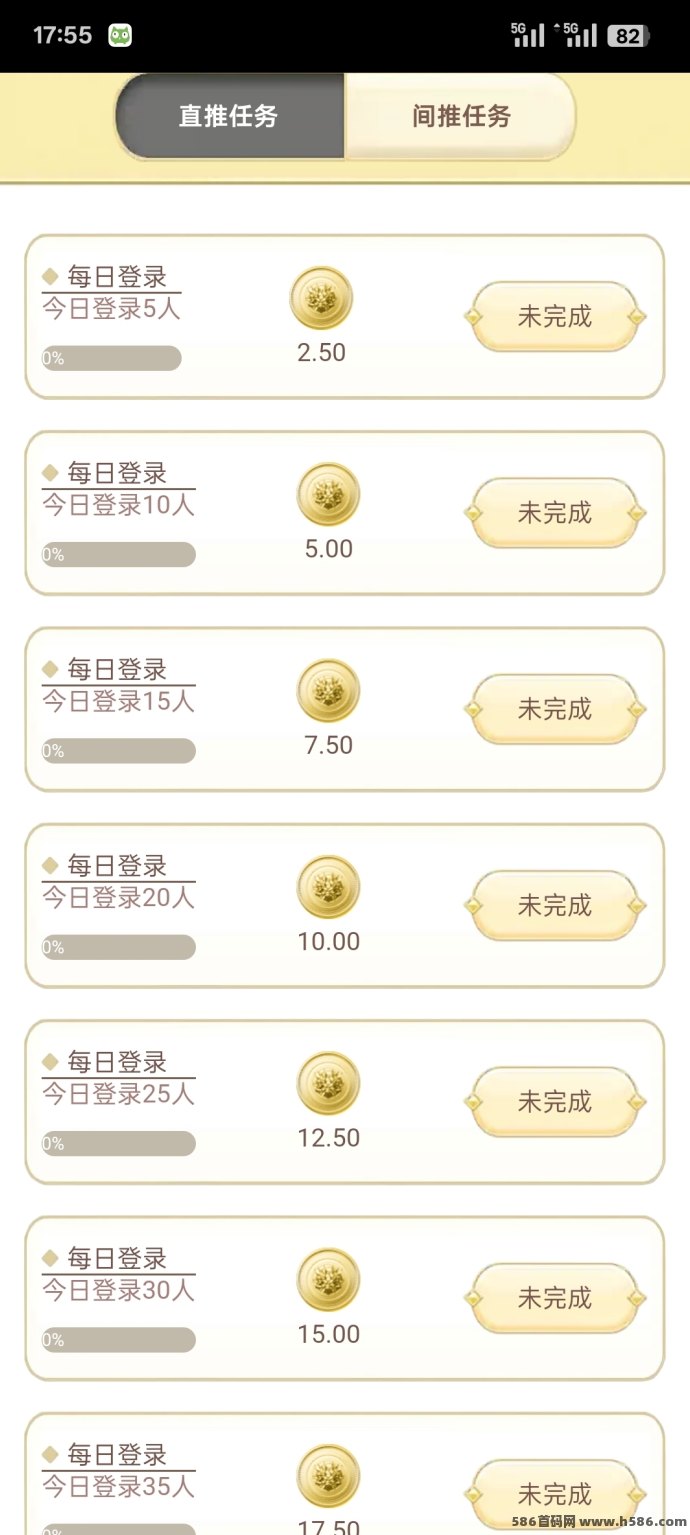
Task: Tap the progress bar under 今日登录25人
Action: [x=118, y=1144]
